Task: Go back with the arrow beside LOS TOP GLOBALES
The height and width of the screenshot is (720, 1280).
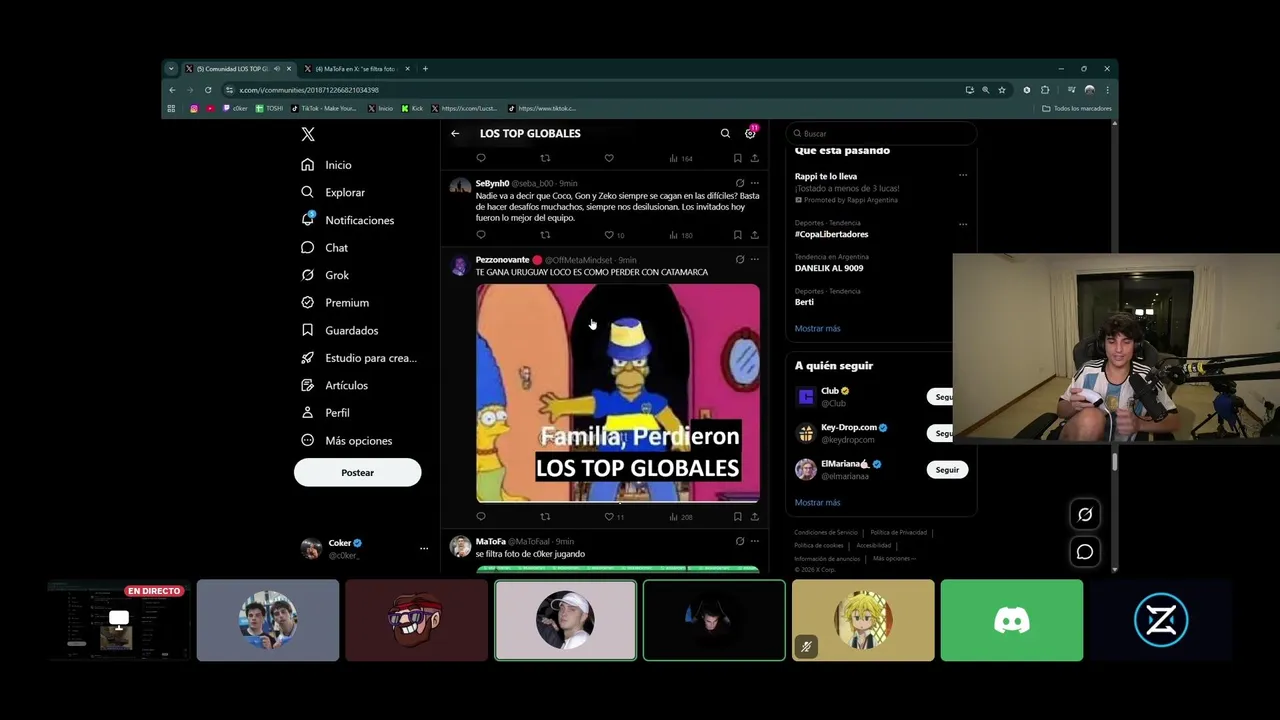Action: [455, 133]
